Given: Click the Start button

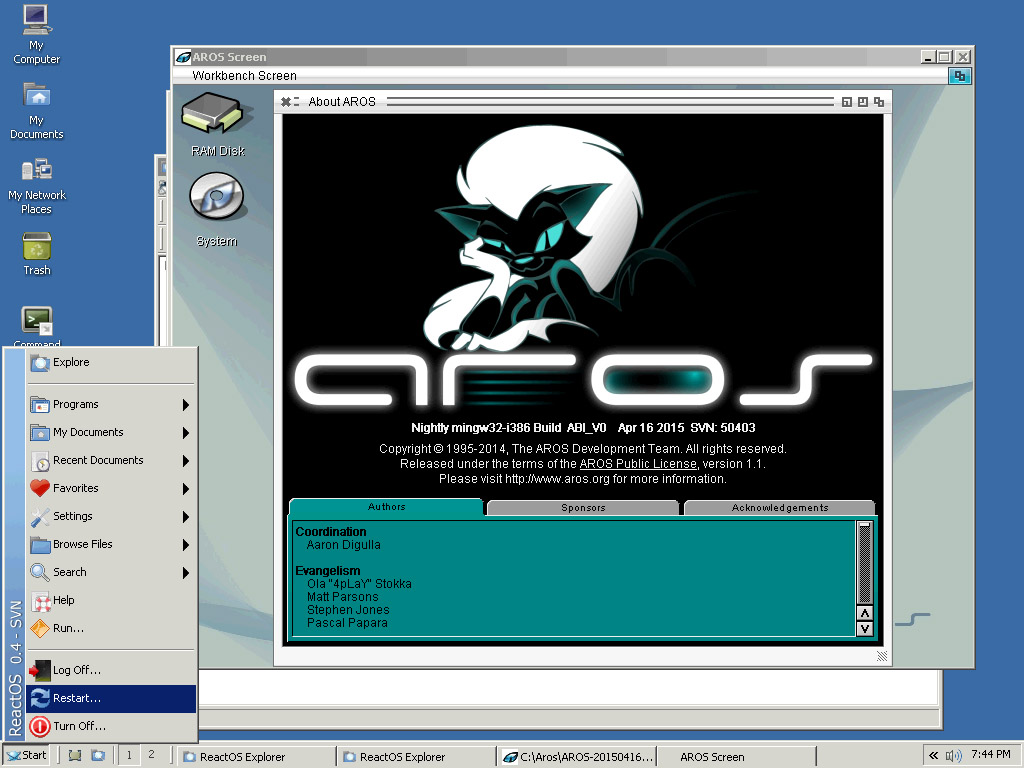Looking at the screenshot, I should pyautogui.click(x=26, y=756).
